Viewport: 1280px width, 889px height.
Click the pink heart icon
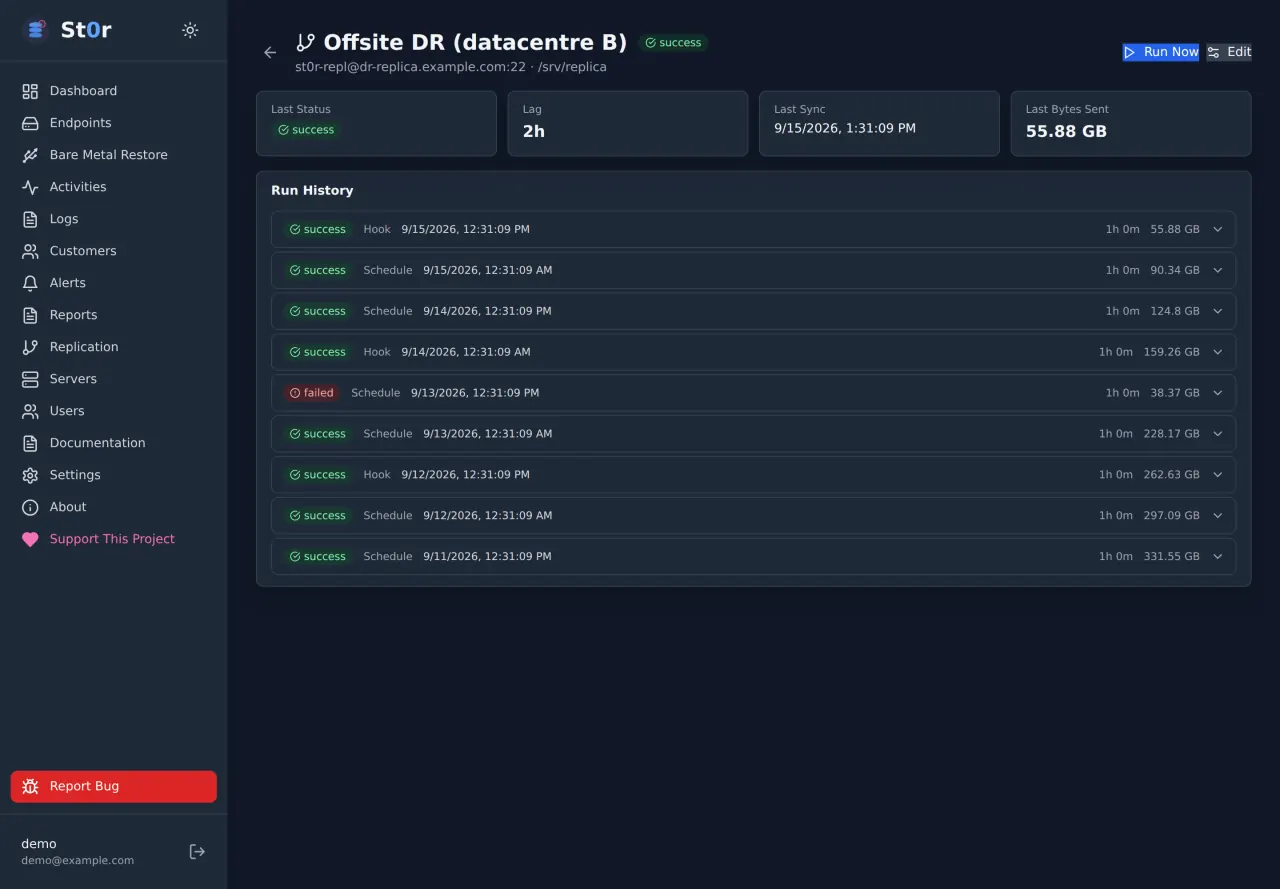coord(30,539)
